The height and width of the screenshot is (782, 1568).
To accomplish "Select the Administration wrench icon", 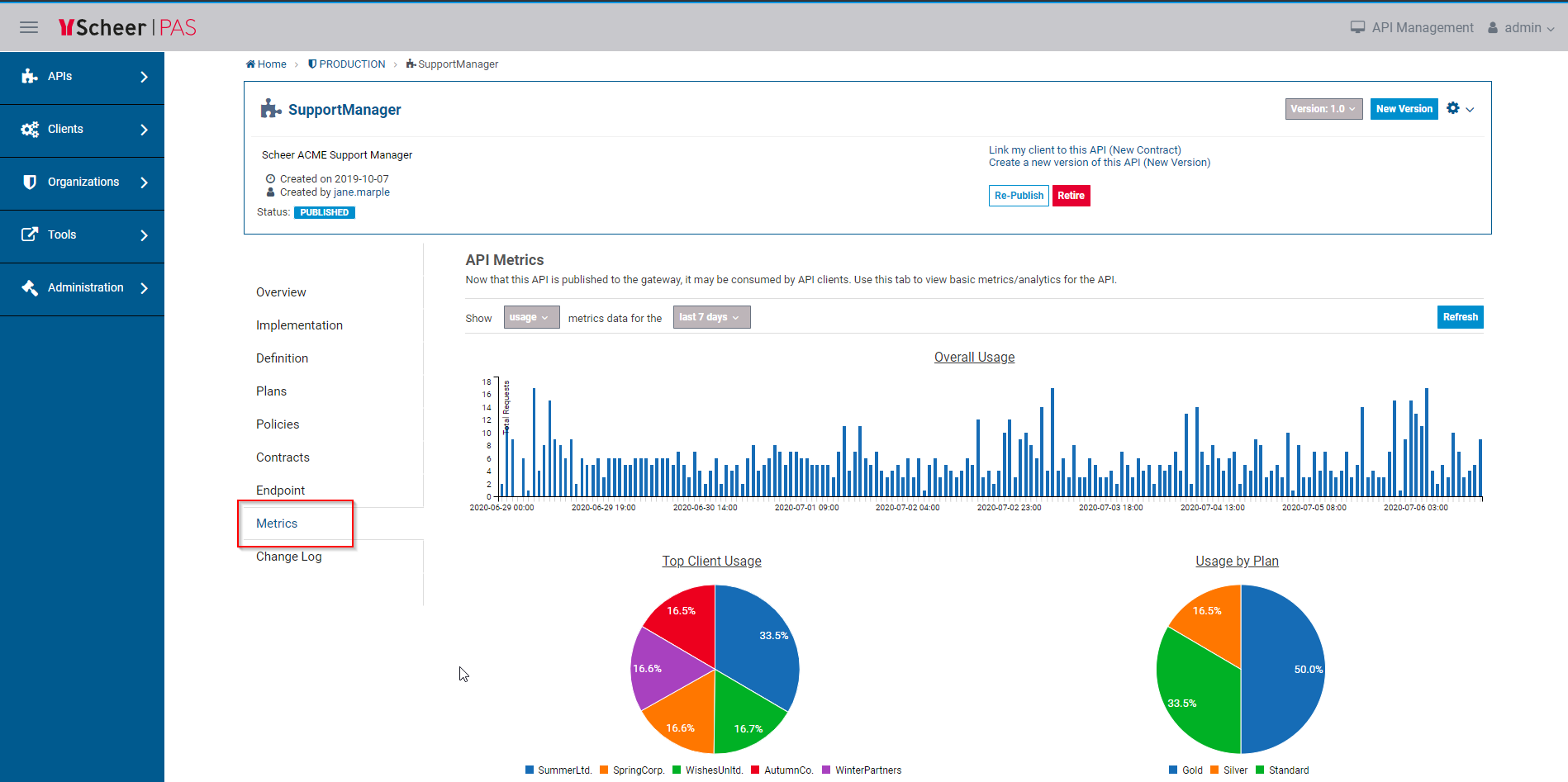I will coord(30,287).
